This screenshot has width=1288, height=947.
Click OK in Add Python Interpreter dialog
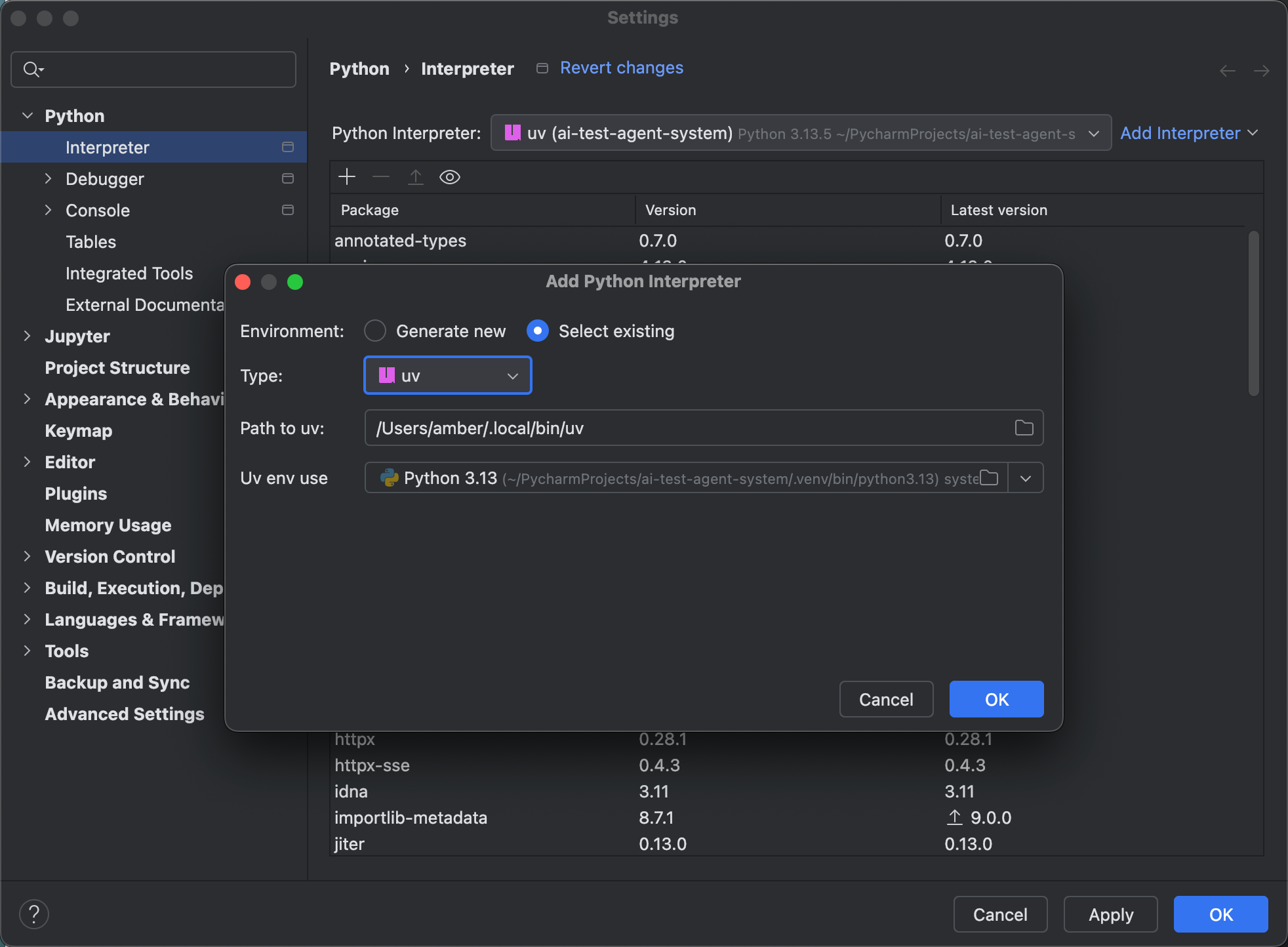996,699
